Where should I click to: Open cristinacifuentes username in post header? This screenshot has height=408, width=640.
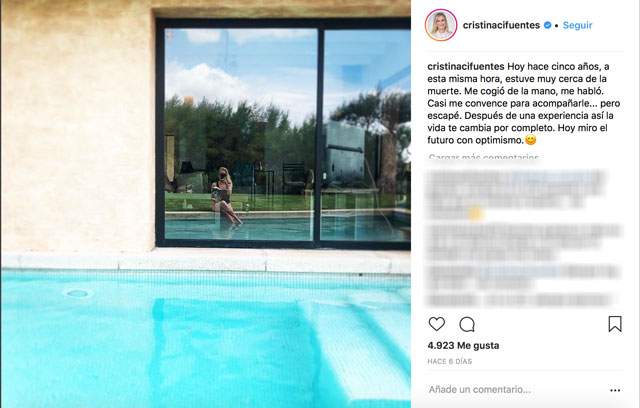point(501,25)
